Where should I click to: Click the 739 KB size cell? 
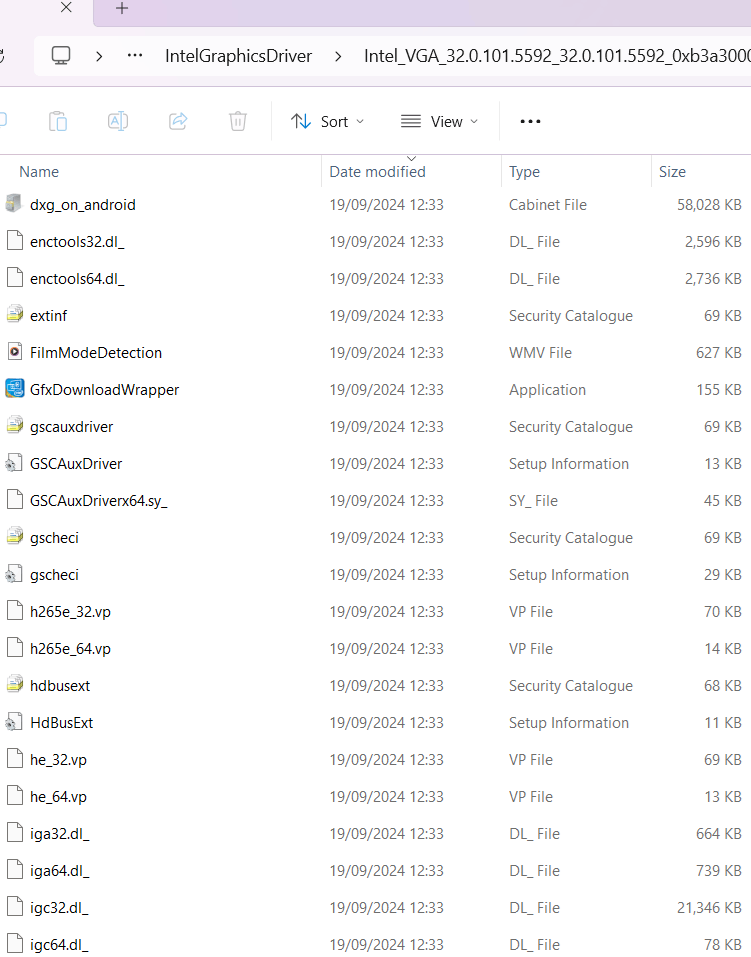click(719, 871)
